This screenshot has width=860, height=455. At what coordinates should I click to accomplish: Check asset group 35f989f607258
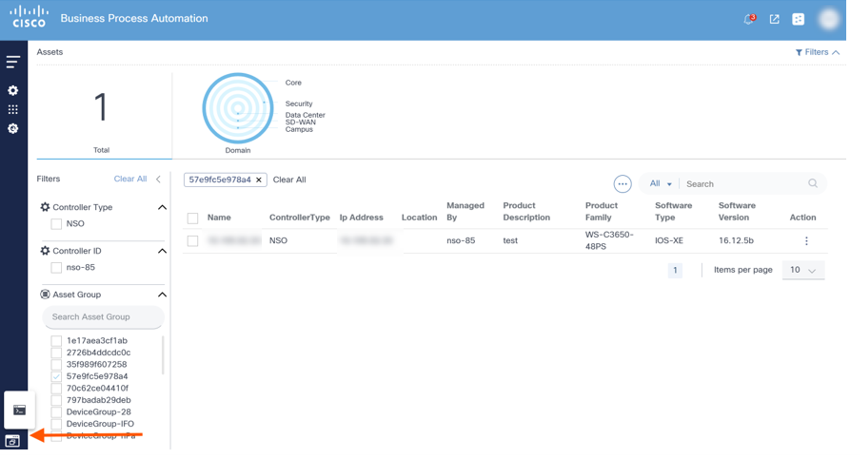(56, 365)
